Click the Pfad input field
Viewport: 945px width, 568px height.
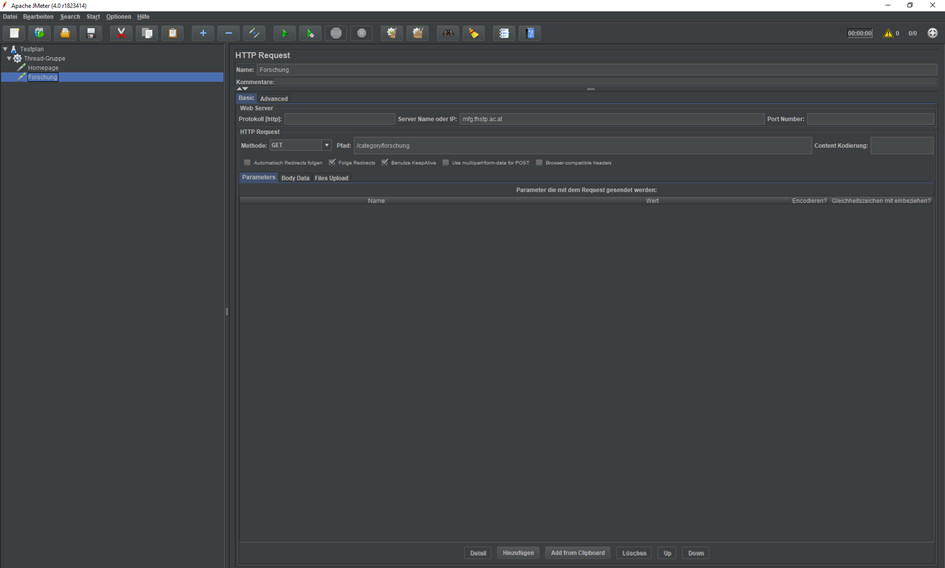click(x=582, y=145)
